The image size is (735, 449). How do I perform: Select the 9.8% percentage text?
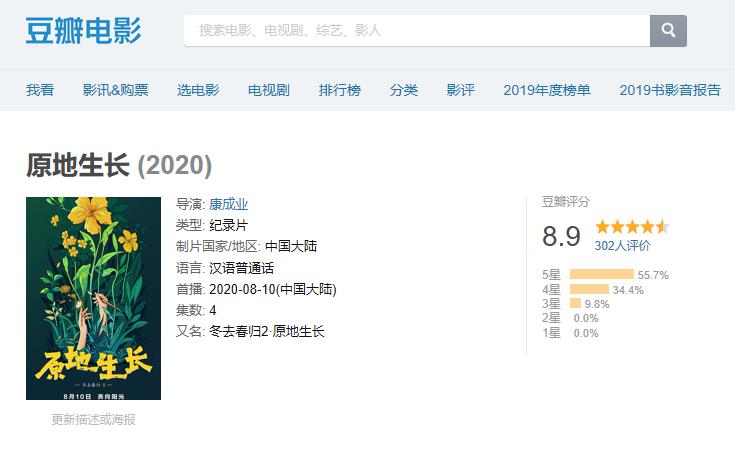coord(597,304)
